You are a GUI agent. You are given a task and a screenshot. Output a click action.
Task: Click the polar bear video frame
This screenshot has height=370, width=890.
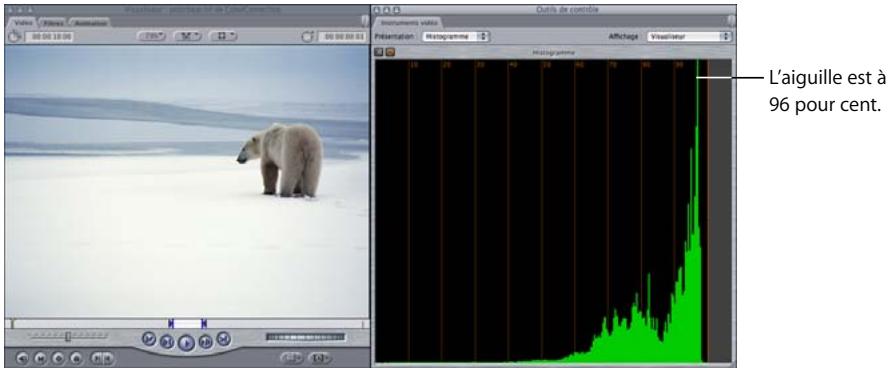pos(186,181)
